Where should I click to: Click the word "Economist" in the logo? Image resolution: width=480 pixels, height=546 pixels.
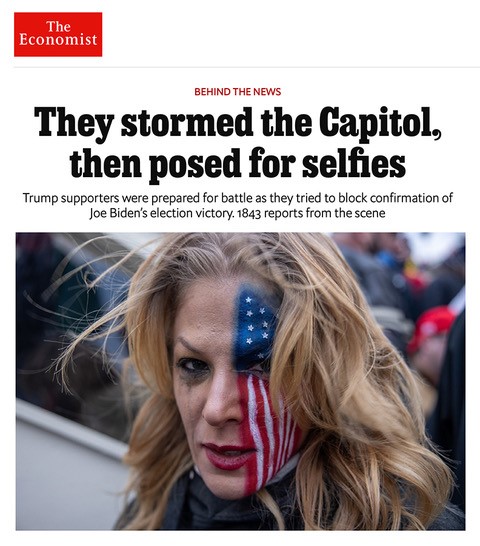58,39
